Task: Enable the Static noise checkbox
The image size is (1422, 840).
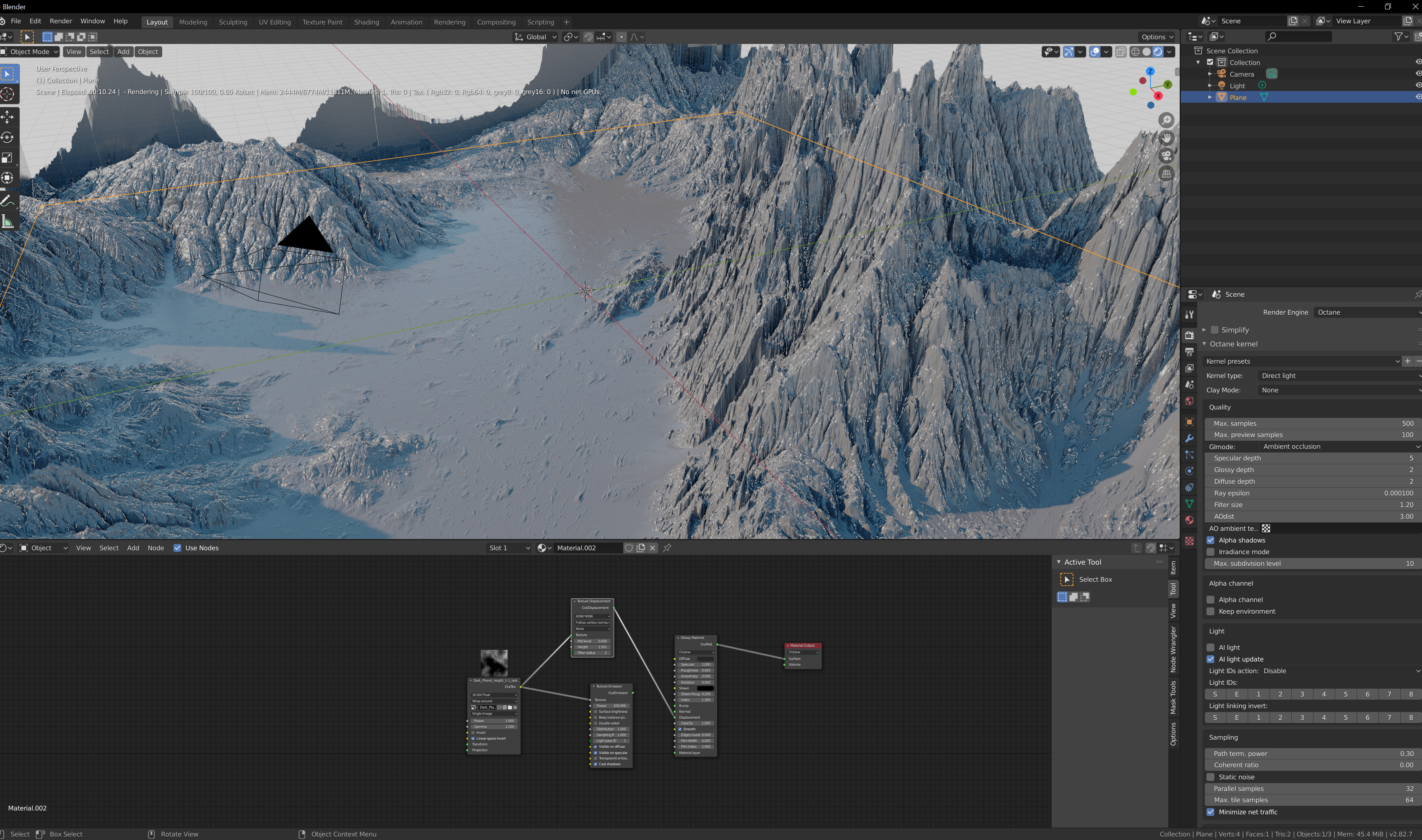Action: coord(1211,777)
